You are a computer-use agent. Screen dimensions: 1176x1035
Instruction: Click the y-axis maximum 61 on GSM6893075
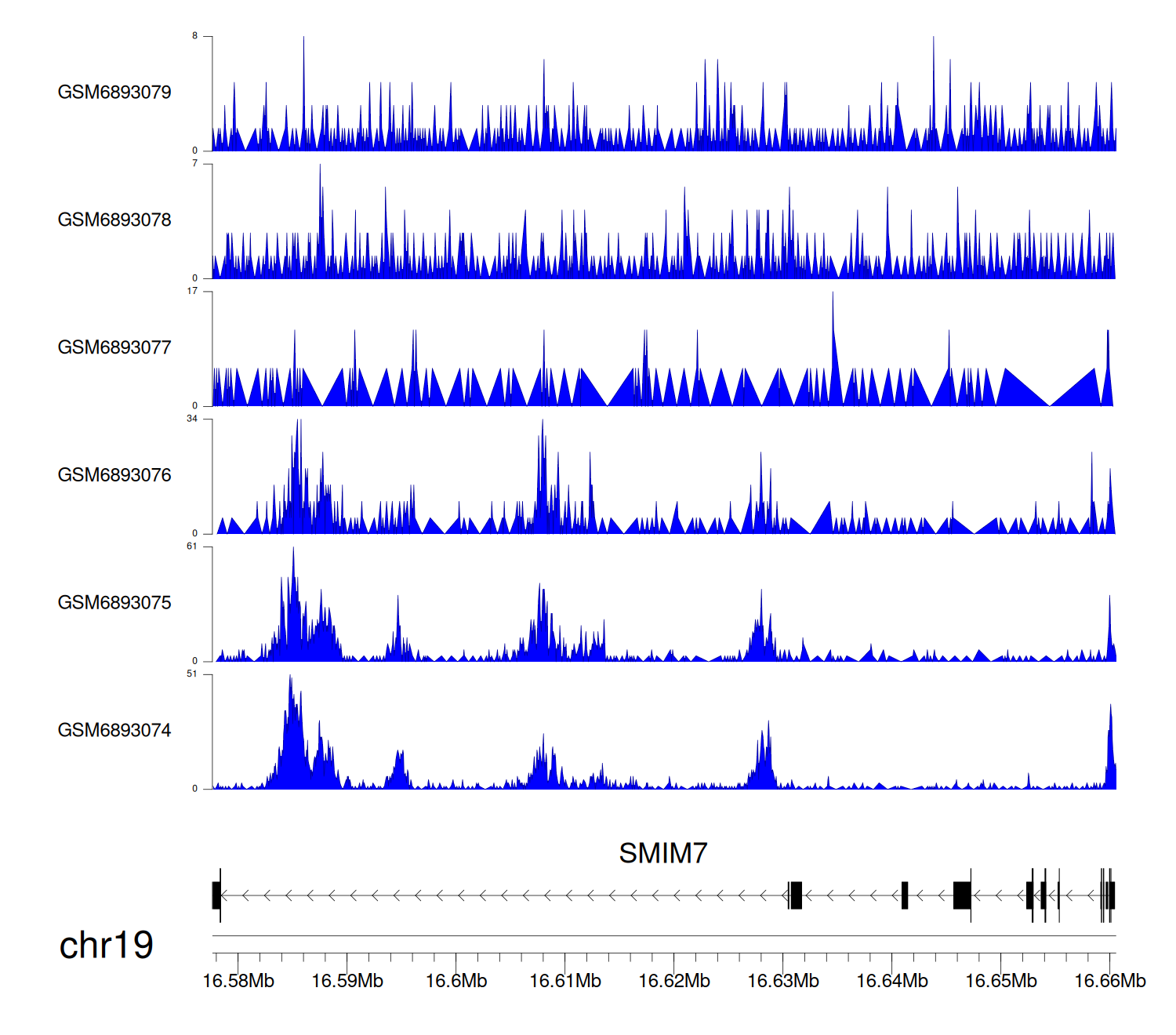pos(192,547)
